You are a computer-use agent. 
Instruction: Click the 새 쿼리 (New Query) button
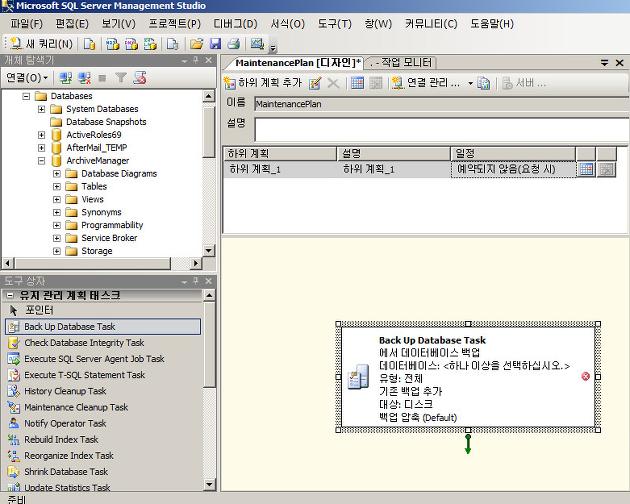pyautogui.click(x=41, y=43)
